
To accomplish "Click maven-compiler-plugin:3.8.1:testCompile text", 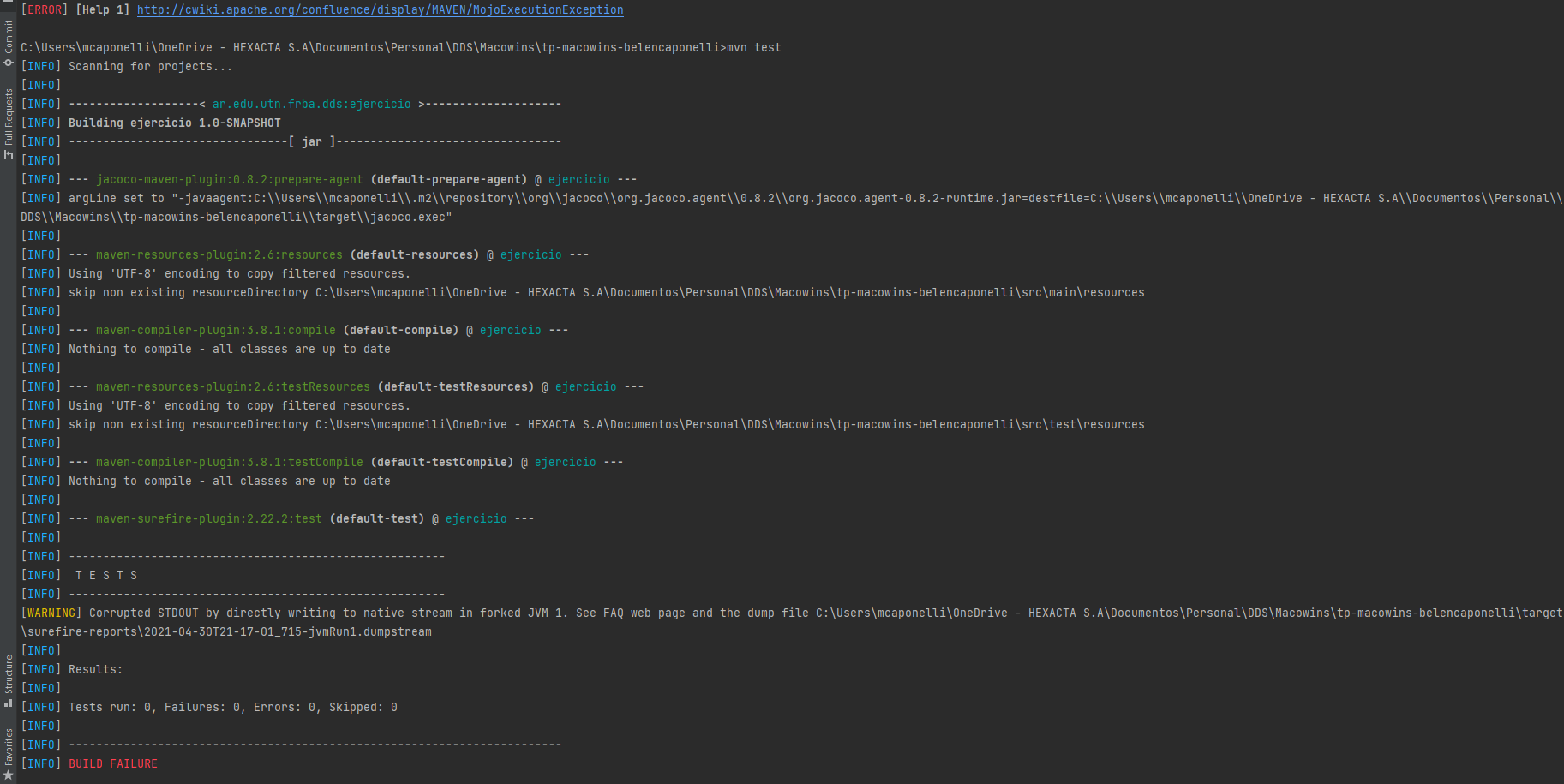I will pos(229,463).
